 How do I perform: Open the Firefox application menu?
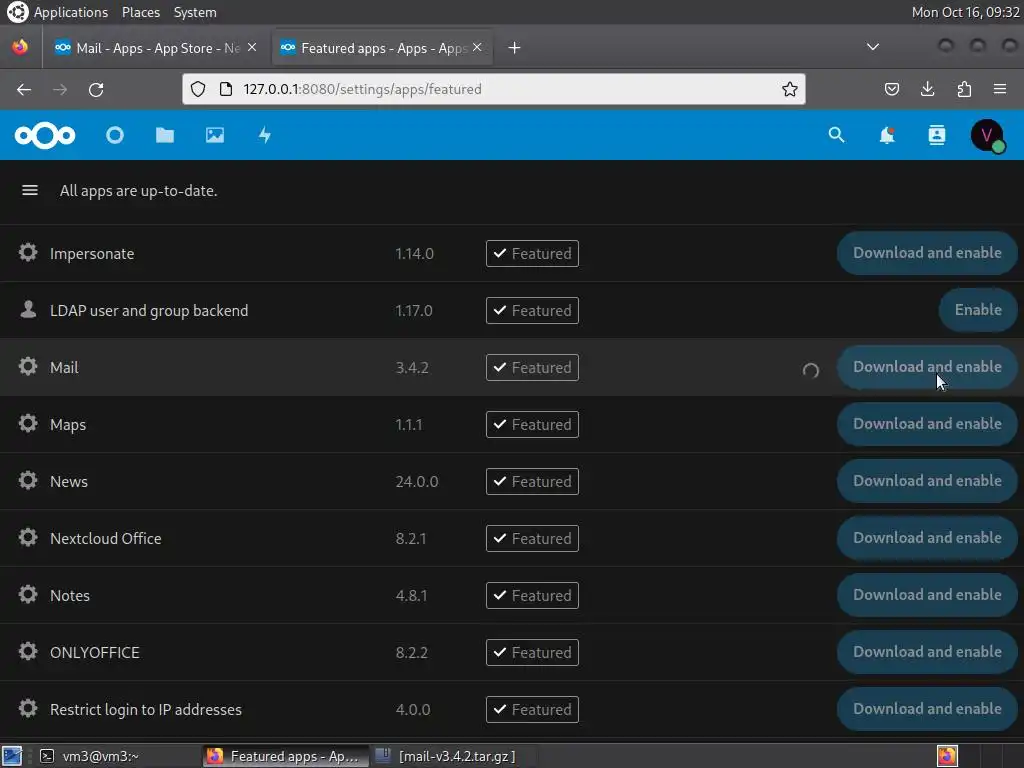[1000, 89]
